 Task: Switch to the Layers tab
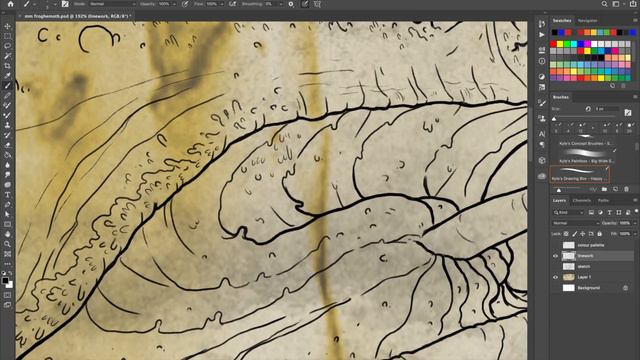(x=559, y=200)
